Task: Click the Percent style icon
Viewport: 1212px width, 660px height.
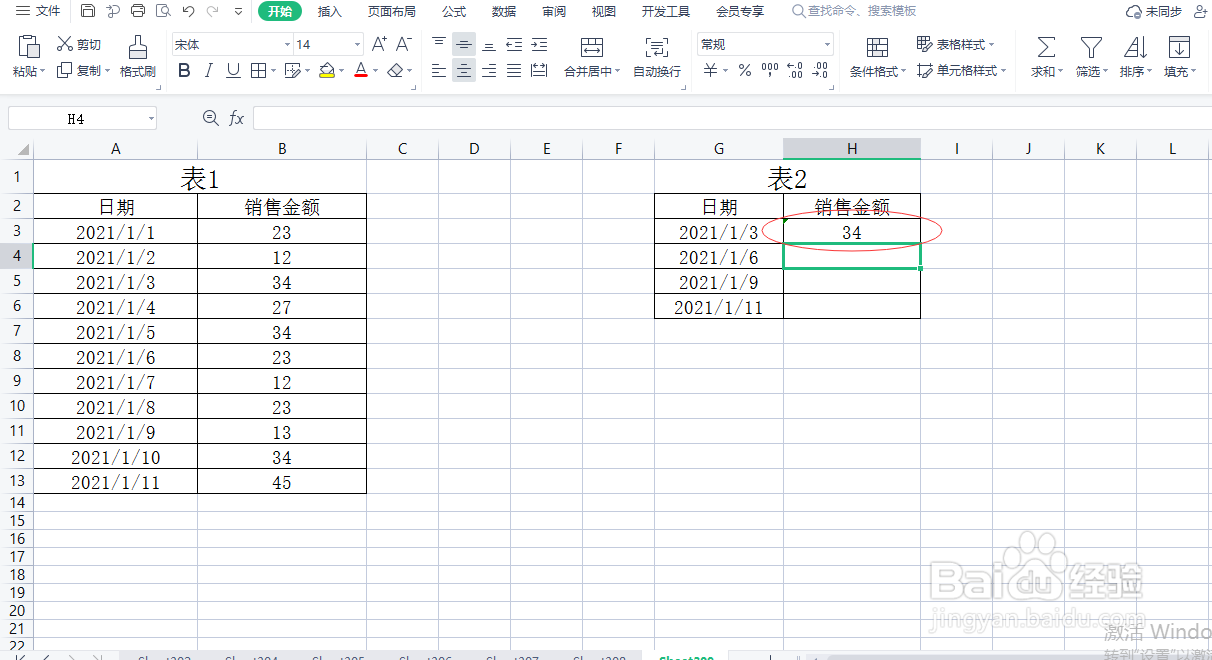Action: point(745,71)
